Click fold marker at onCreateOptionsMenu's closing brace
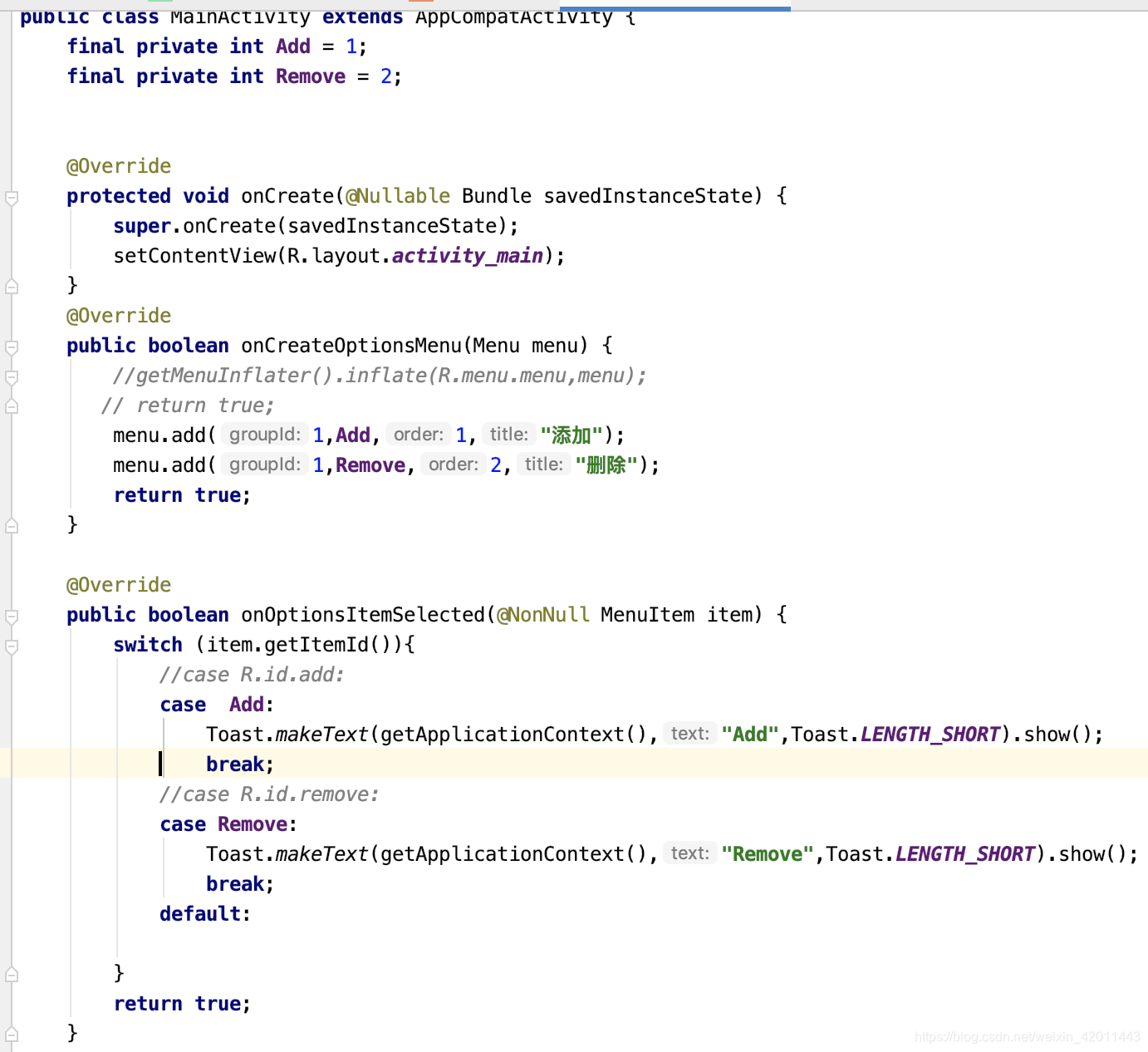The height and width of the screenshot is (1052, 1148). point(12,525)
